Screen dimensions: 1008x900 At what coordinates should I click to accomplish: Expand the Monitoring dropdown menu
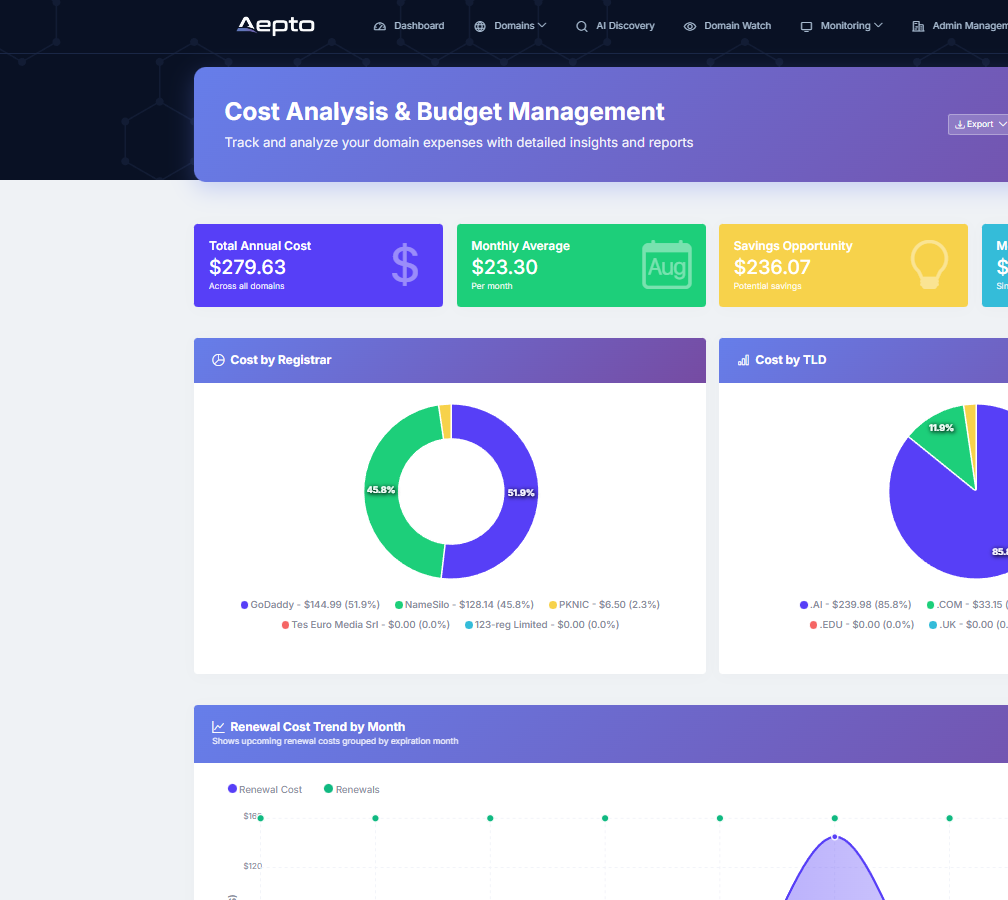(x=842, y=26)
